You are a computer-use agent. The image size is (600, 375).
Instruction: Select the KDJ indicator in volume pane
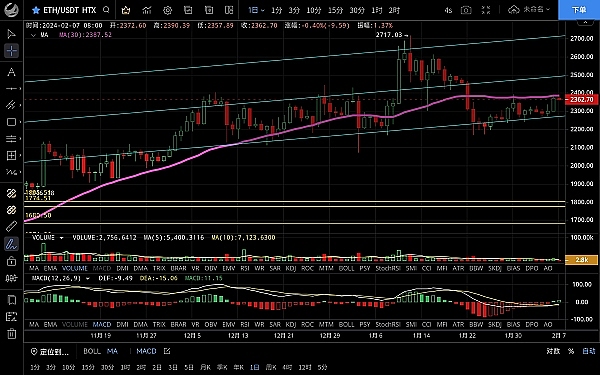(x=291, y=268)
